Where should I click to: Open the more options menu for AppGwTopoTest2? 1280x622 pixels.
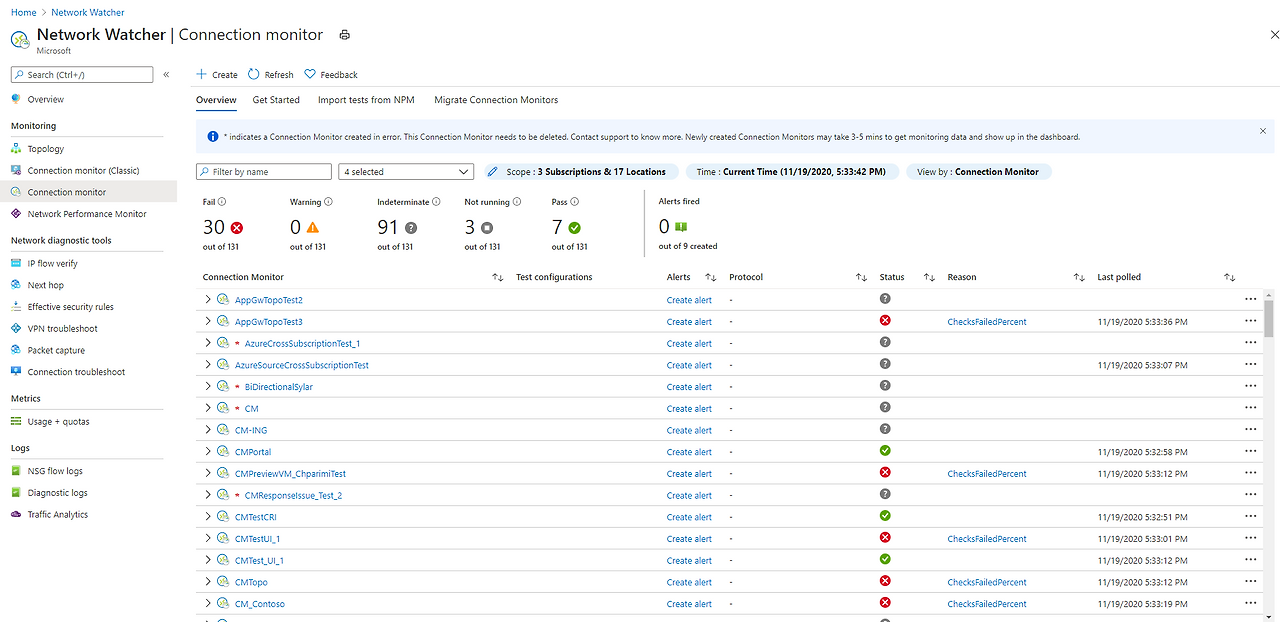click(x=1250, y=299)
